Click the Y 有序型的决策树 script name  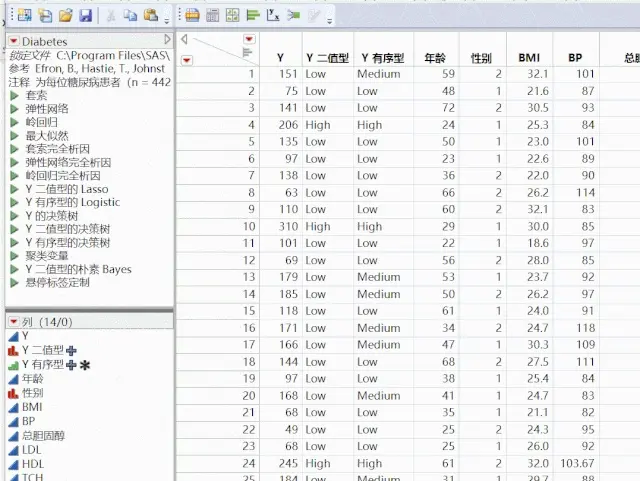click(68, 243)
